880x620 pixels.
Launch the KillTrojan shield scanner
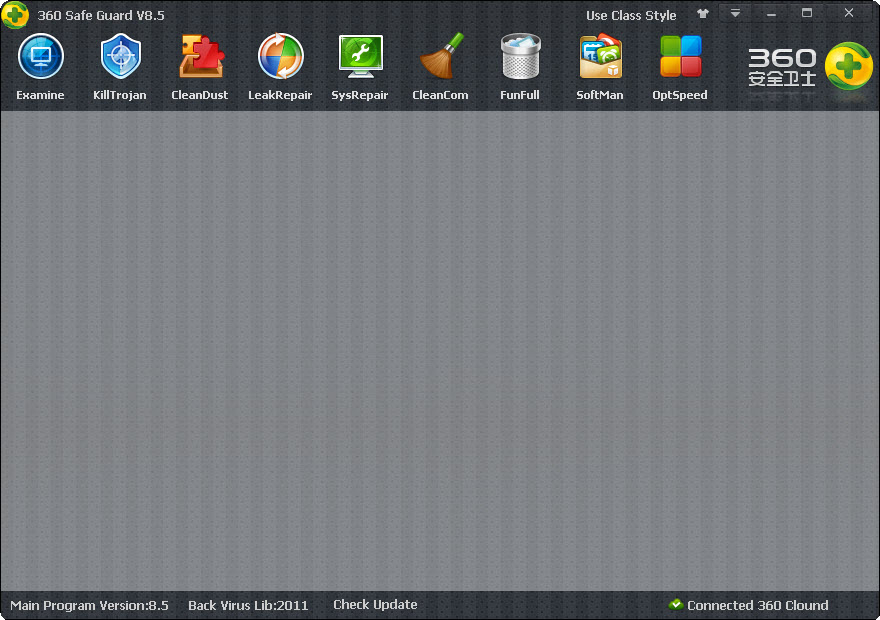point(120,67)
